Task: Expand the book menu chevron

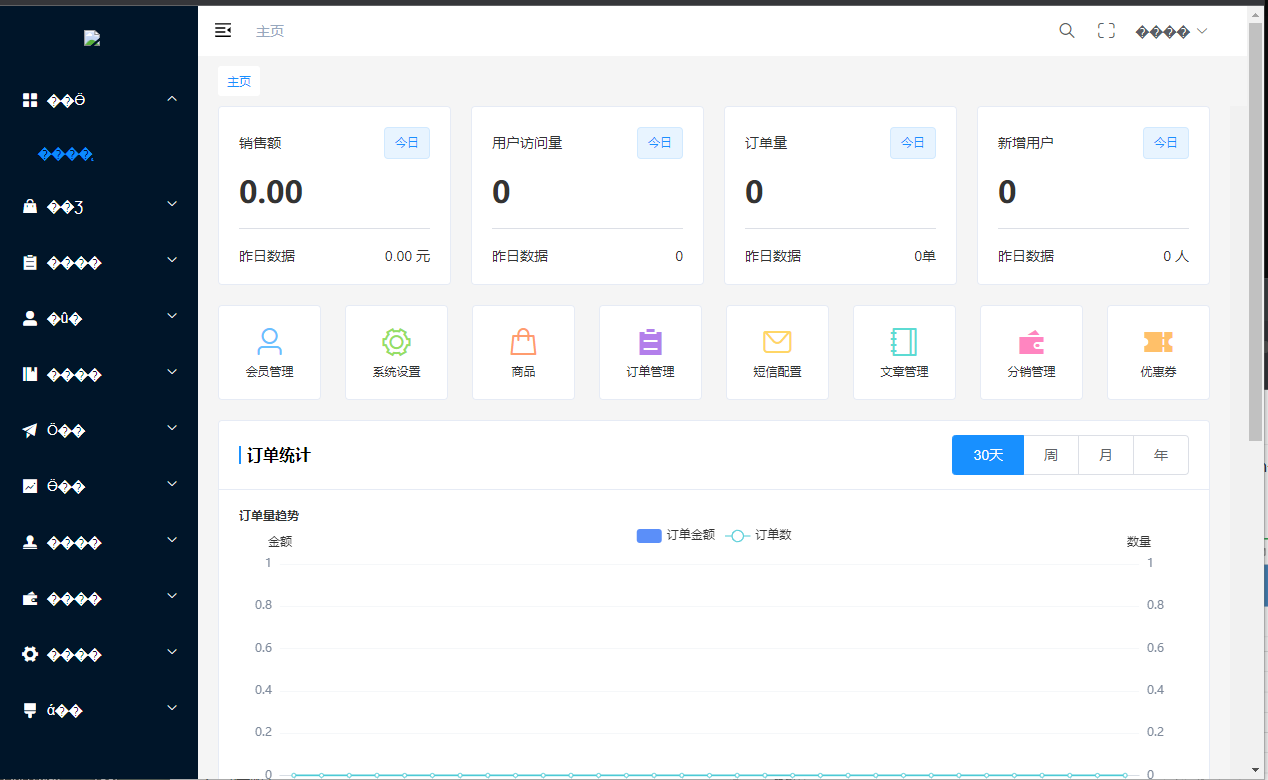Action: (x=172, y=372)
